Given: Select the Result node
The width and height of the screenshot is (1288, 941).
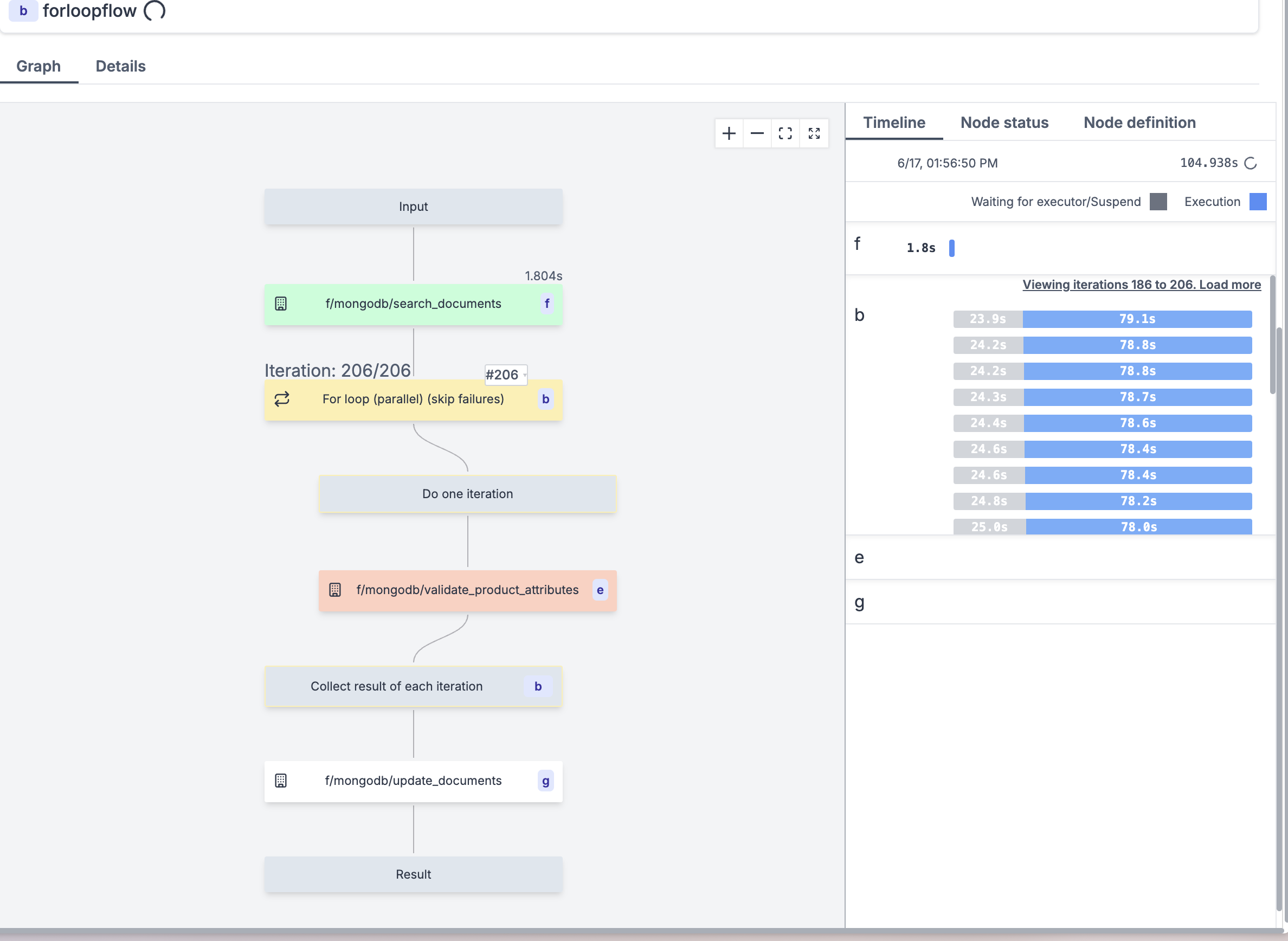Looking at the screenshot, I should click(x=413, y=874).
